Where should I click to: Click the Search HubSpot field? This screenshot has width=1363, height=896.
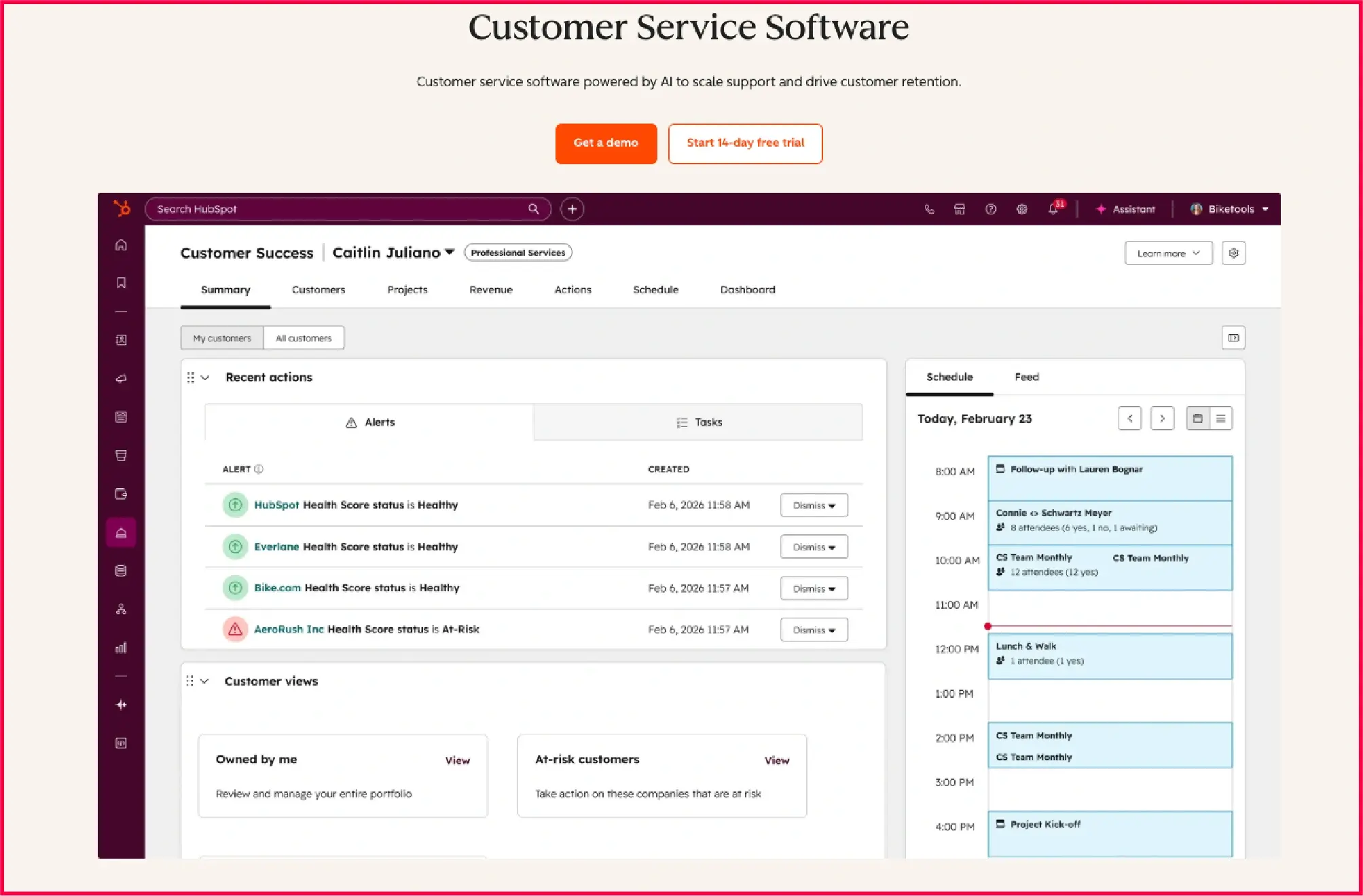pos(348,209)
